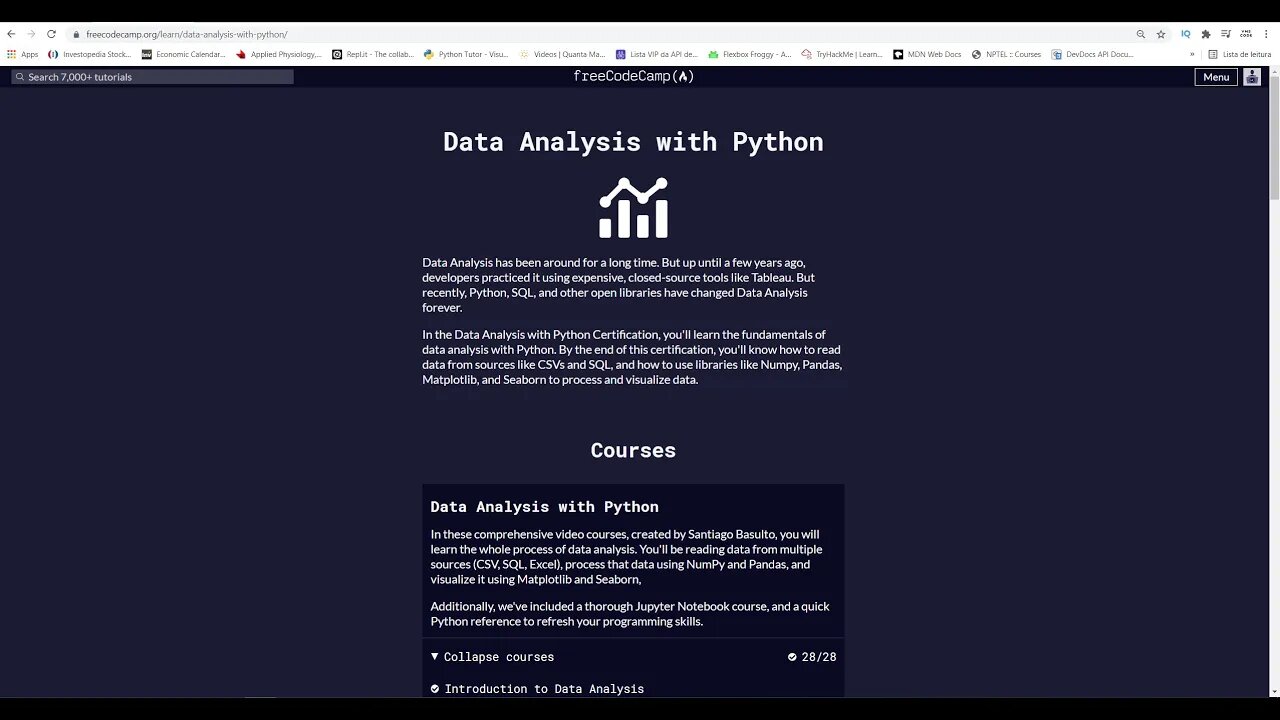Open the zoom magnifier icon in address bar
The image size is (1280, 720).
click(1140, 34)
